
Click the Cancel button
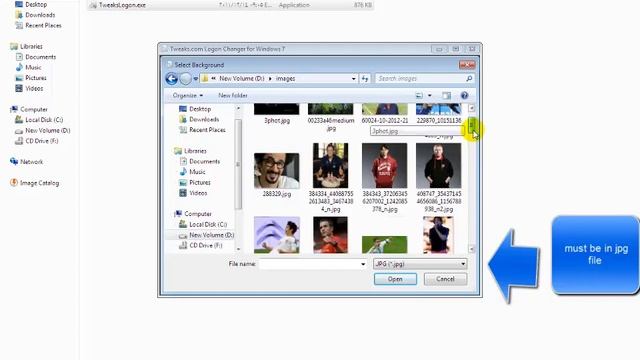(445, 279)
